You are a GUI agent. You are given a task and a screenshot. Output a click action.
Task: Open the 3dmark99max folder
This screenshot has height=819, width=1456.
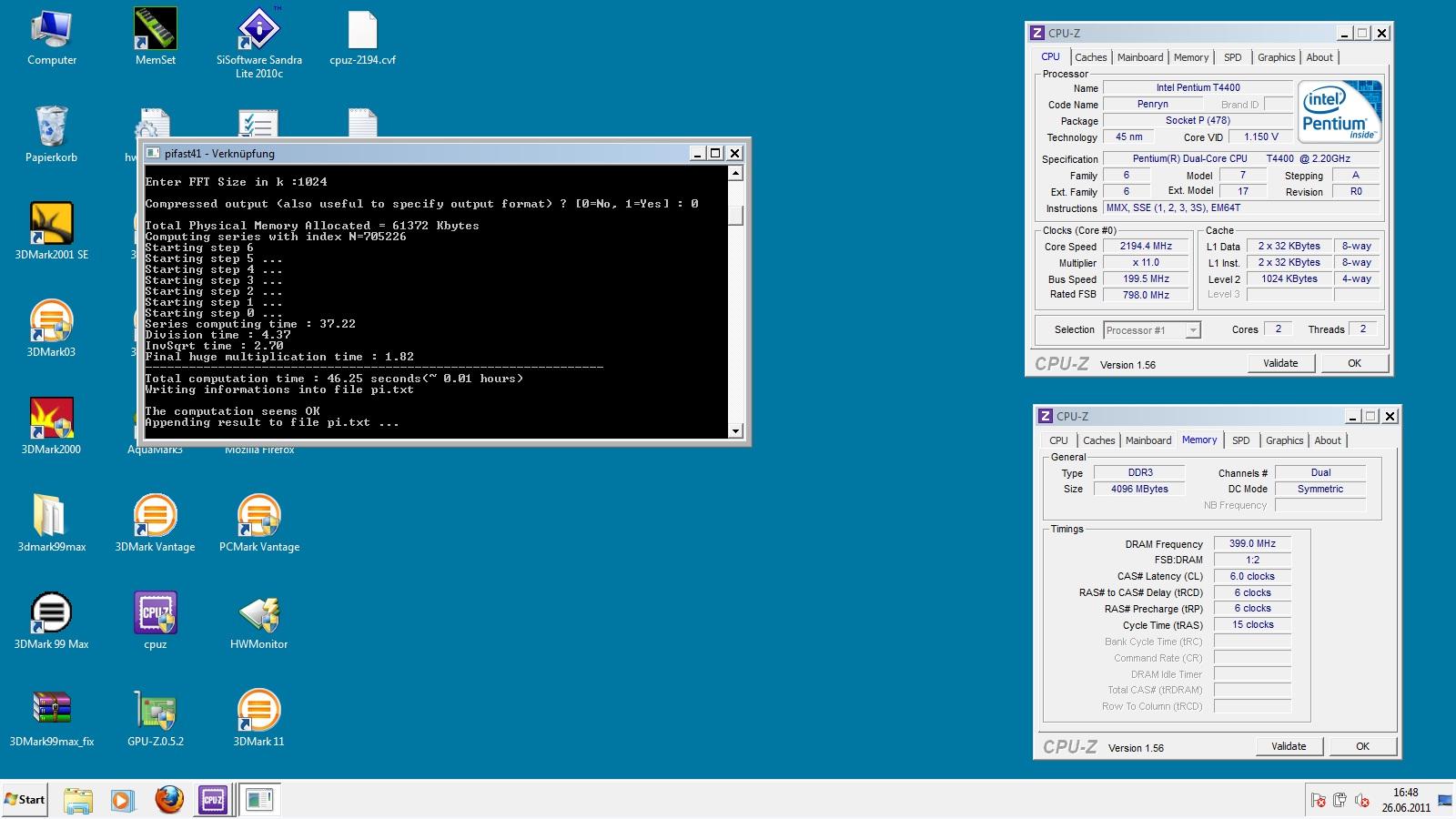pos(52,524)
